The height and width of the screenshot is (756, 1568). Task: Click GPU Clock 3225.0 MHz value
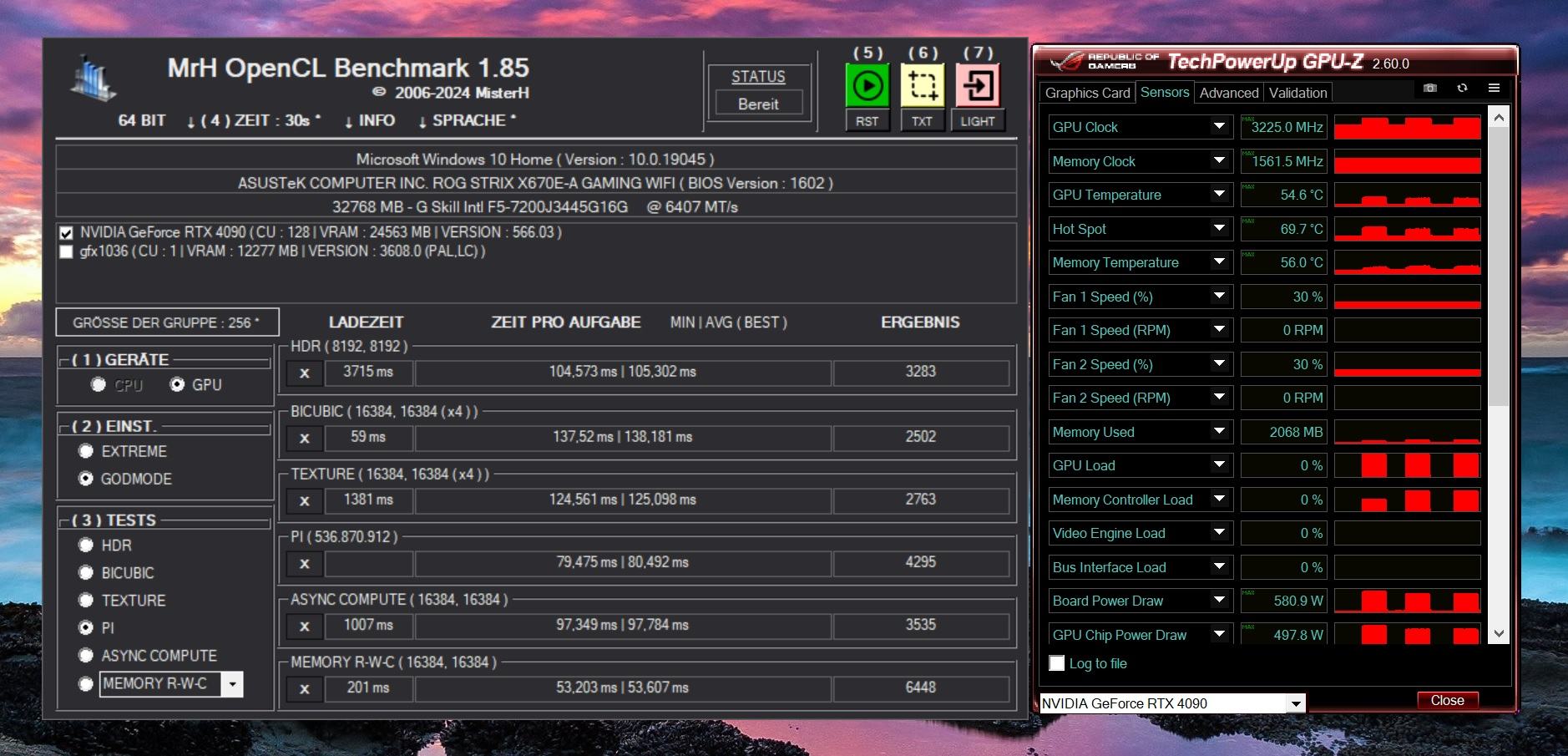1283,127
